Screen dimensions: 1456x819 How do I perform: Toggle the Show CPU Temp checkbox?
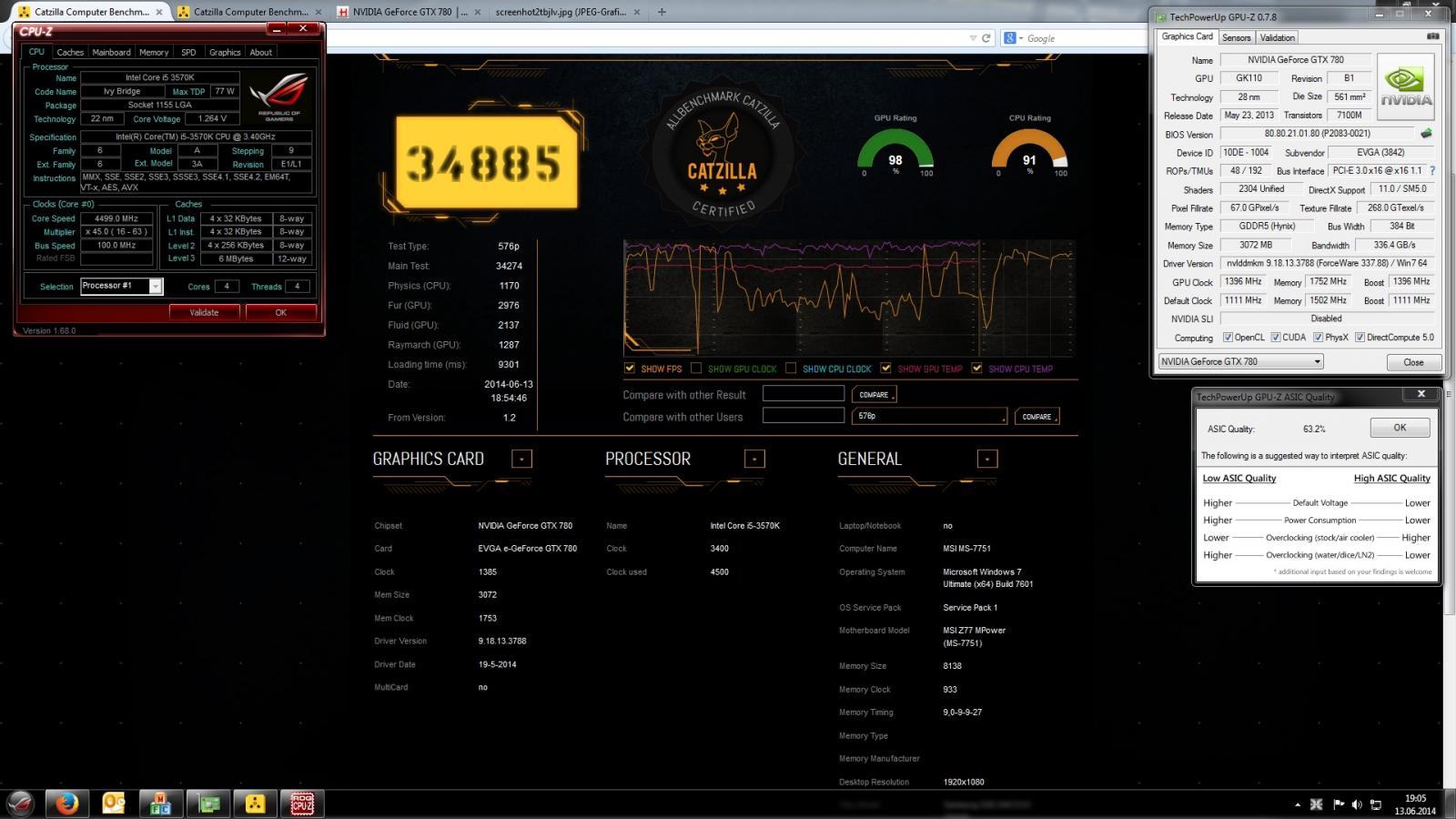pyautogui.click(x=976, y=369)
